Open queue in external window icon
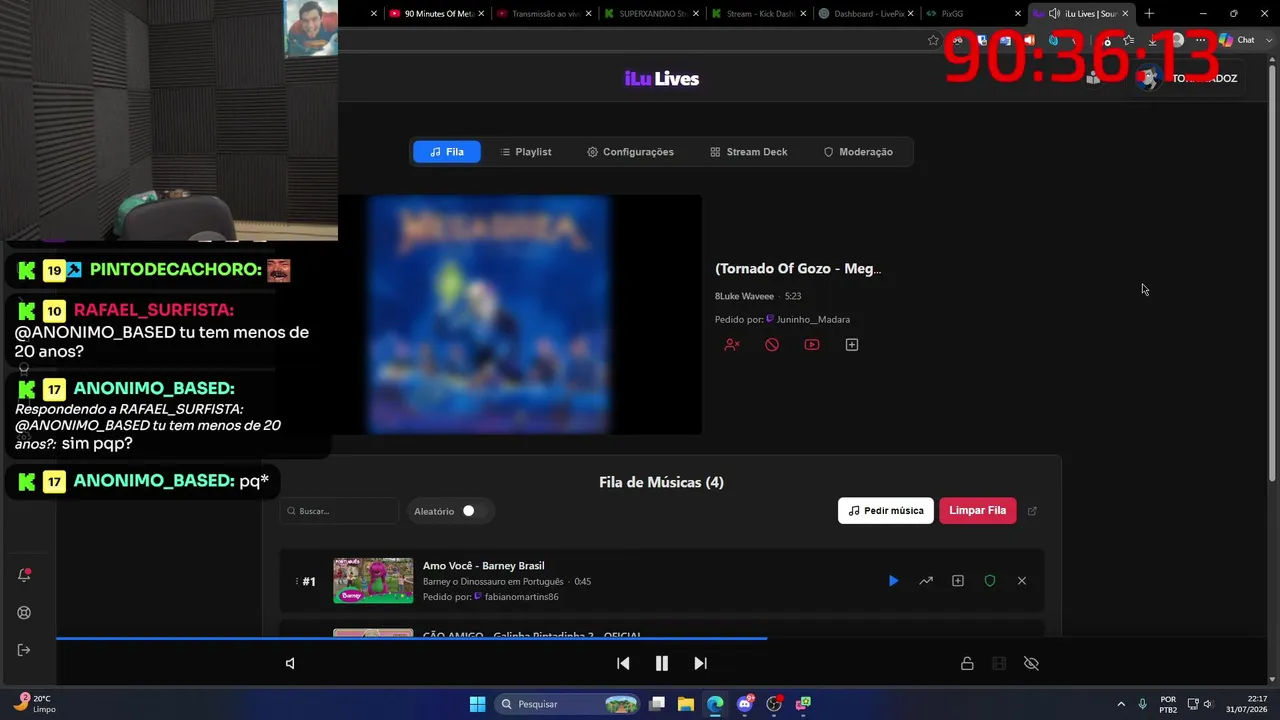Viewport: 1280px width, 720px height. (1032, 511)
